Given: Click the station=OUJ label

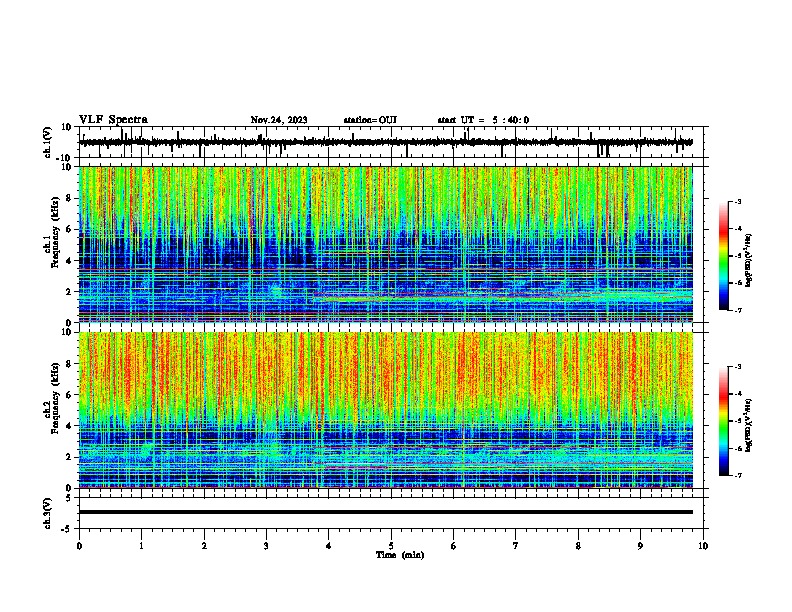Looking at the screenshot, I should coord(370,120).
